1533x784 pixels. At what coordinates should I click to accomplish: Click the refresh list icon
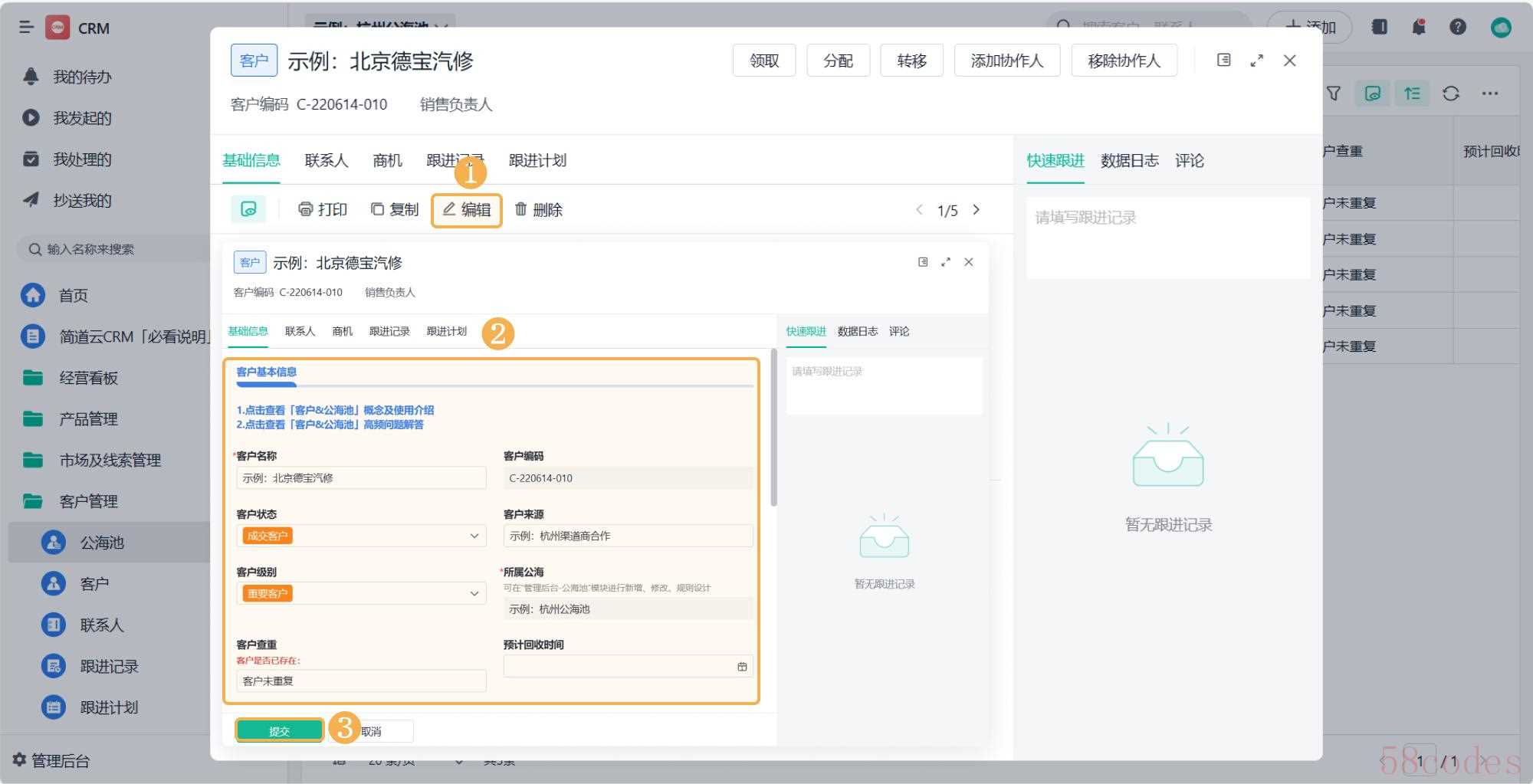pyautogui.click(x=1450, y=93)
